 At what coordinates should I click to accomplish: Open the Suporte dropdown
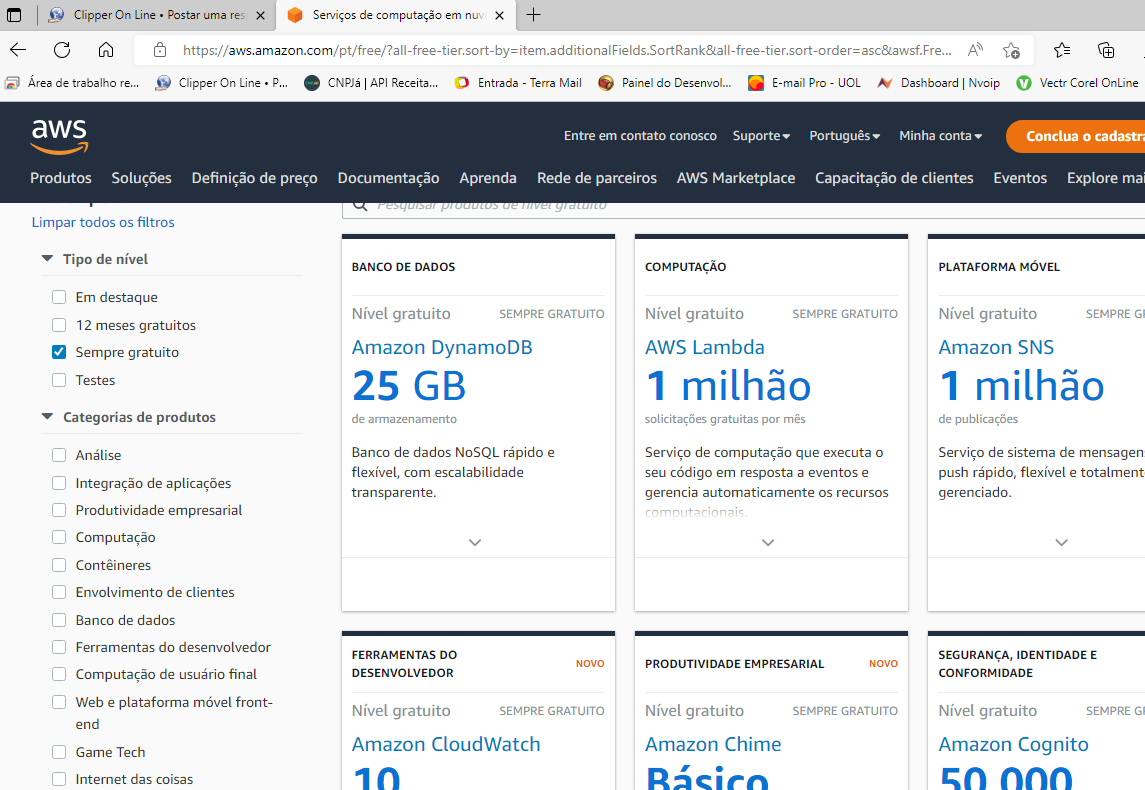pyautogui.click(x=762, y=136)
